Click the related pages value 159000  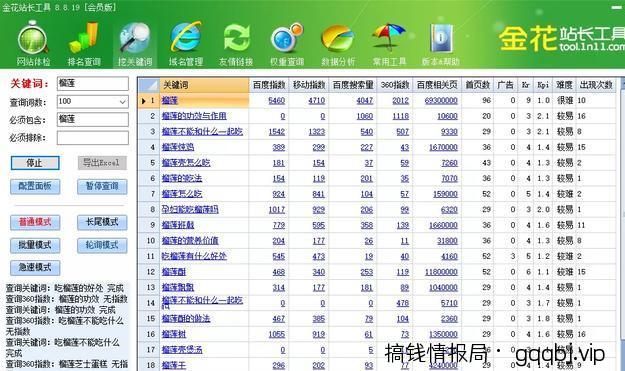pyautogui.click(x=445, y=194)
